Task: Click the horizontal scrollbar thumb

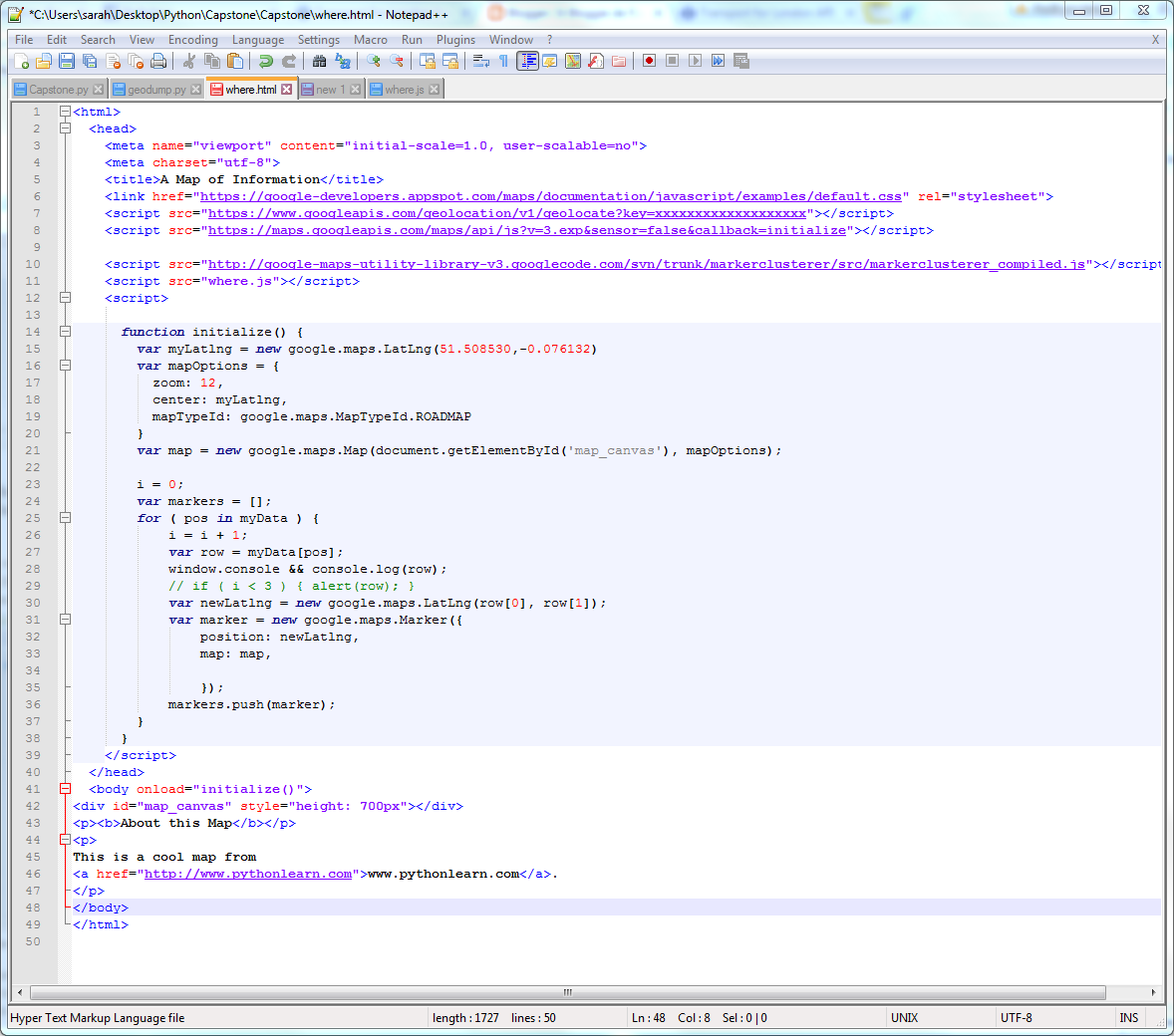Action: pos(567,992)
